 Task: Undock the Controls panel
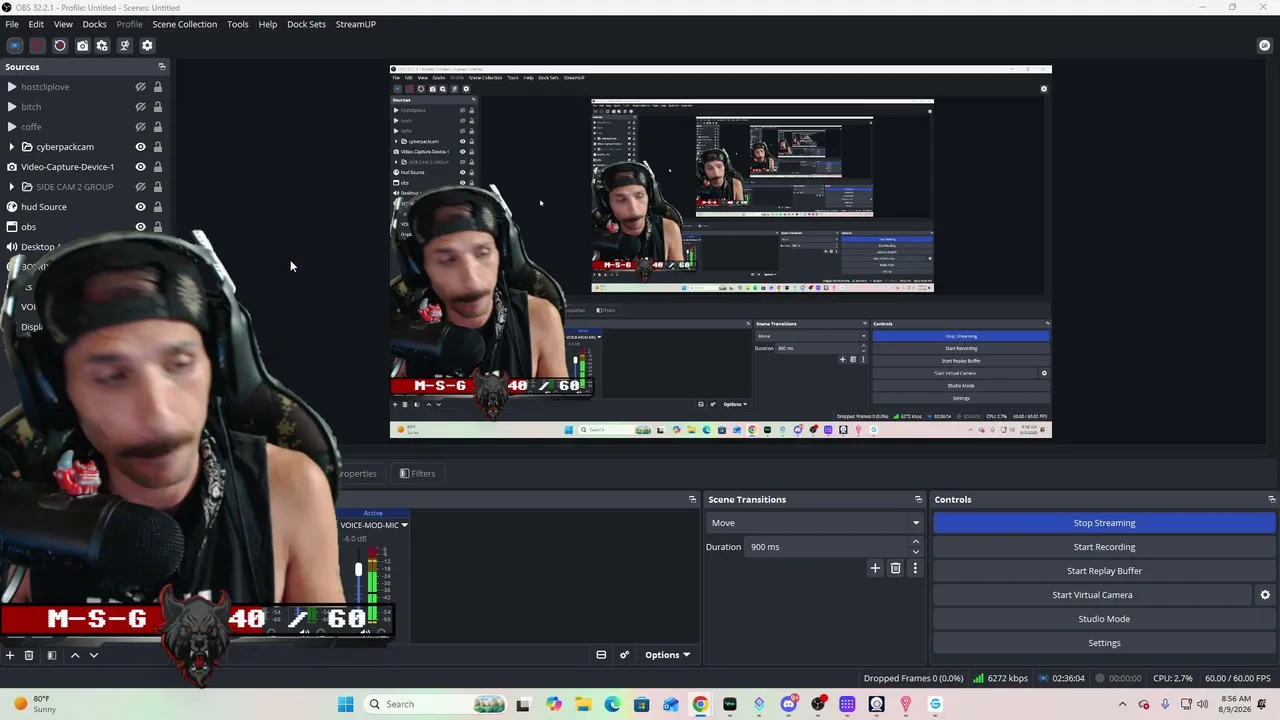1271,499
